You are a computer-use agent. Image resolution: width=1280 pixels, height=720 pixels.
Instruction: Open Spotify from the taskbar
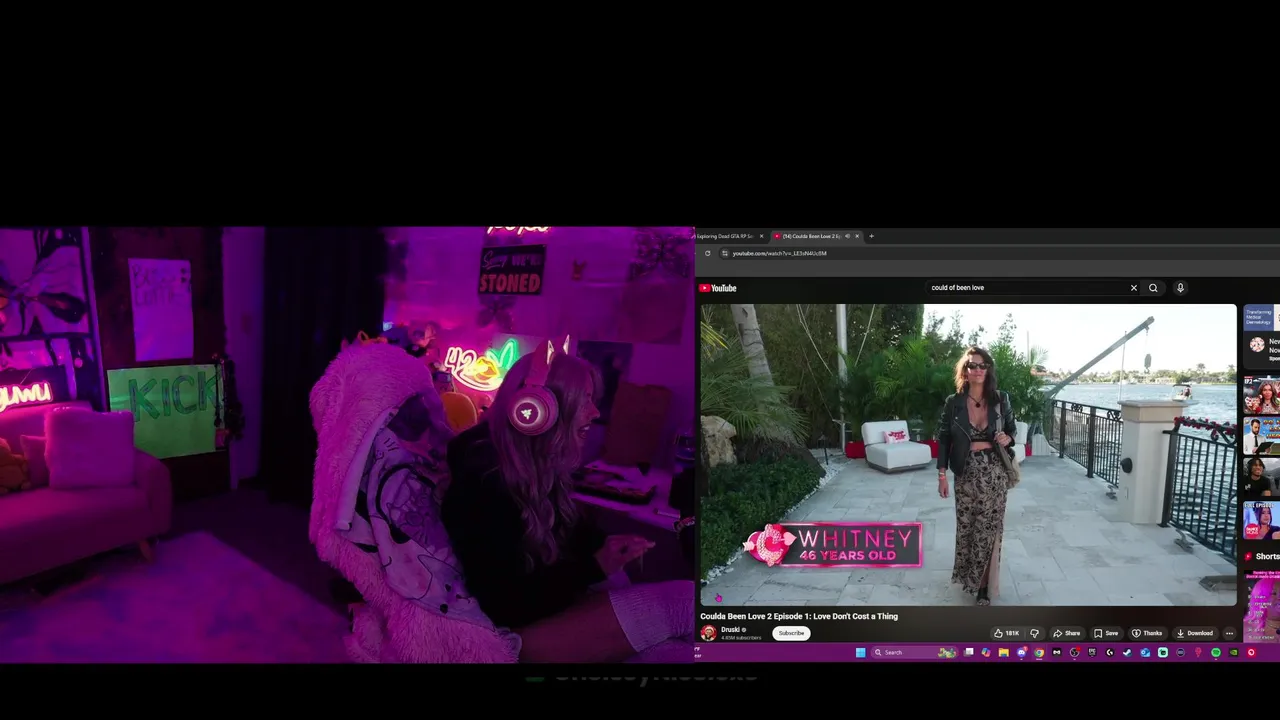1216,652
